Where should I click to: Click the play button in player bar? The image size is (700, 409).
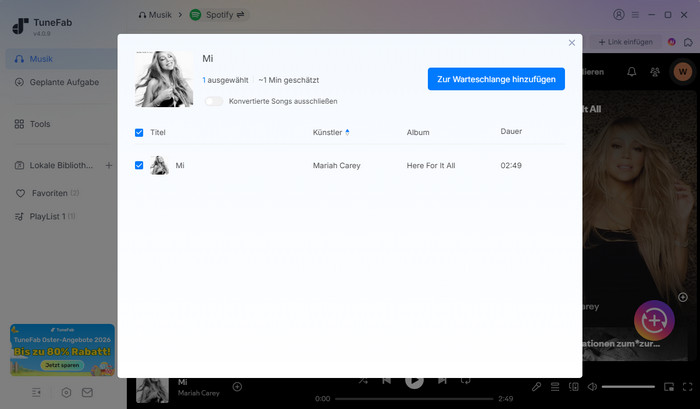(414, 381)
